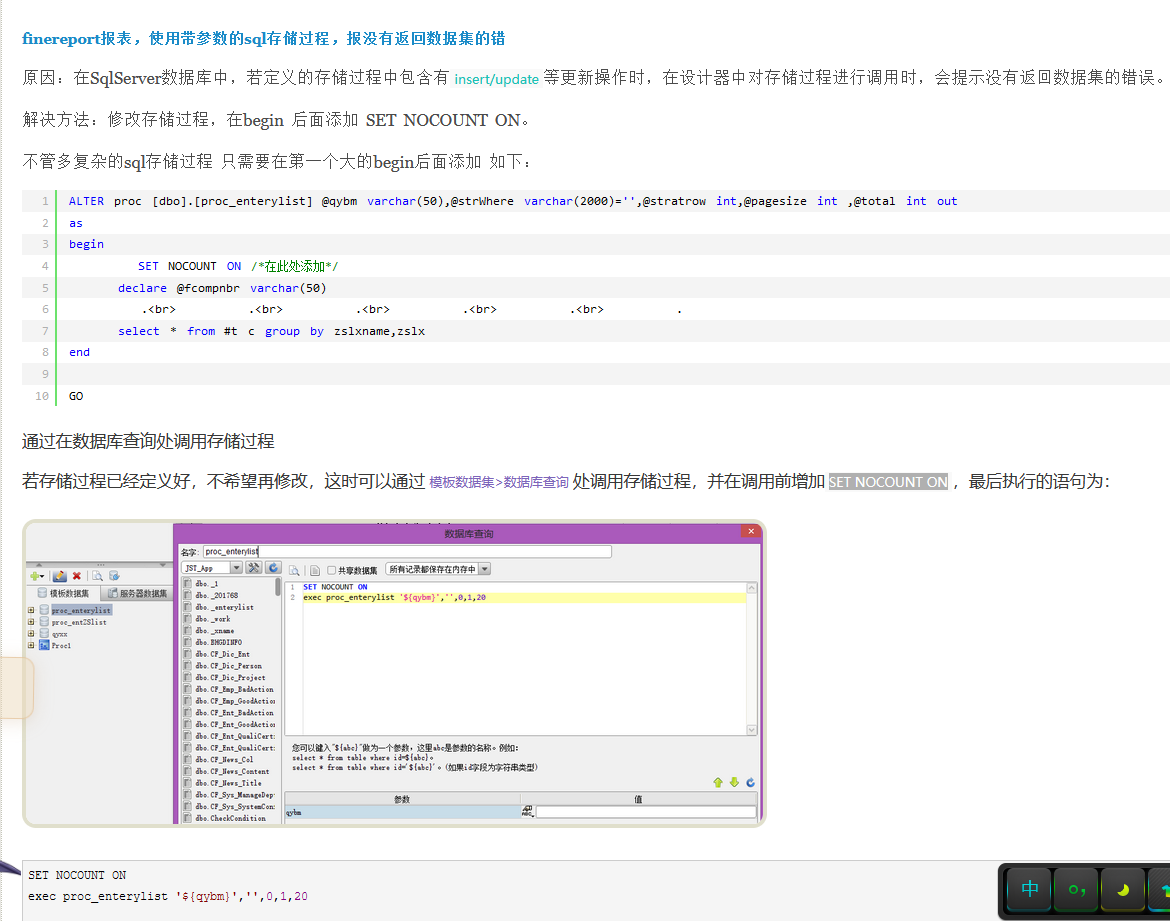Close the 数据库查询 dialog
Viewport: 1170px width, 921px height.
[751, 531]
